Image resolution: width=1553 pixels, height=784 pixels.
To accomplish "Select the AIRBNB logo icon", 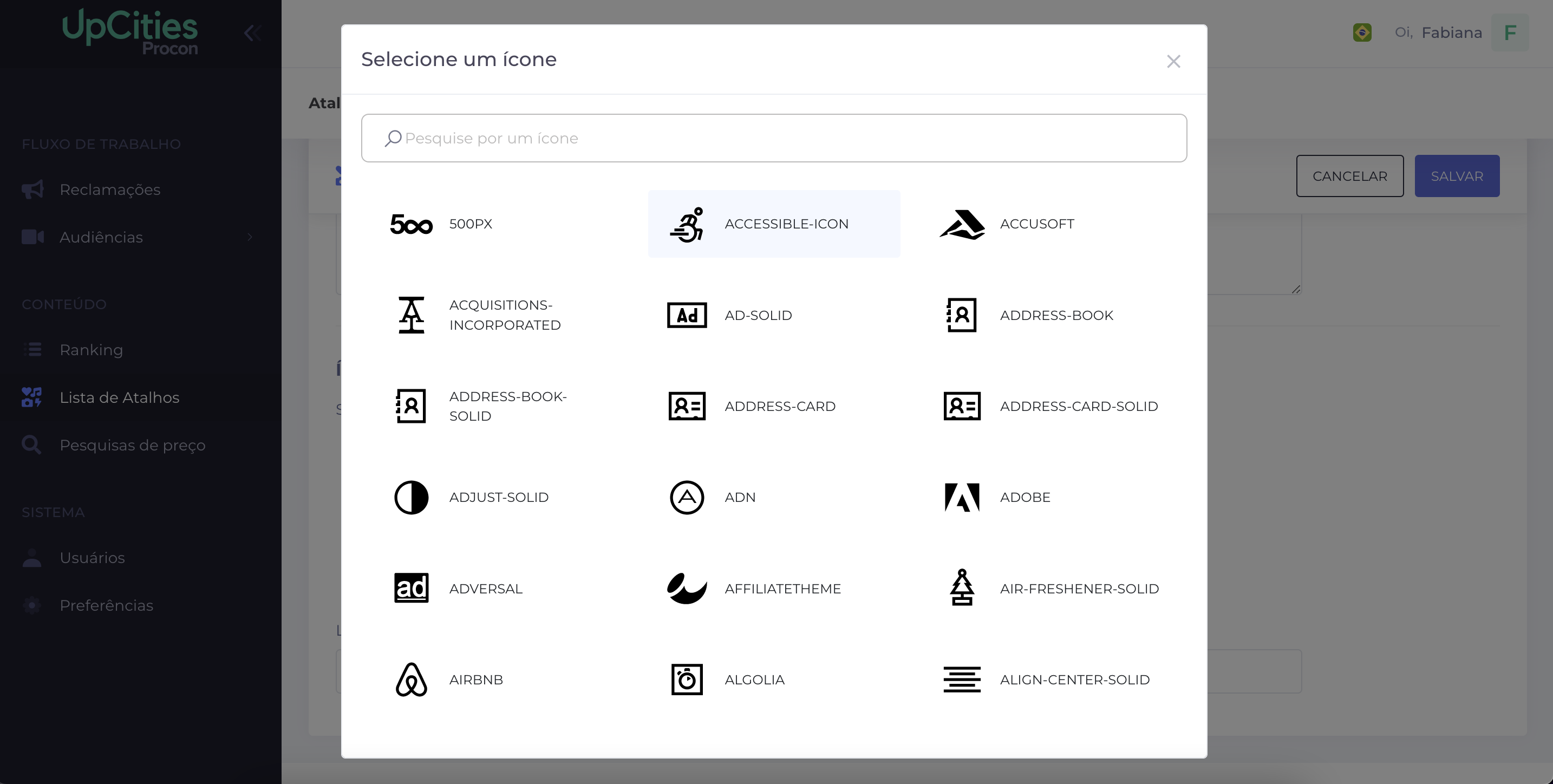I will pyautogui.click(x=412, y=680).
